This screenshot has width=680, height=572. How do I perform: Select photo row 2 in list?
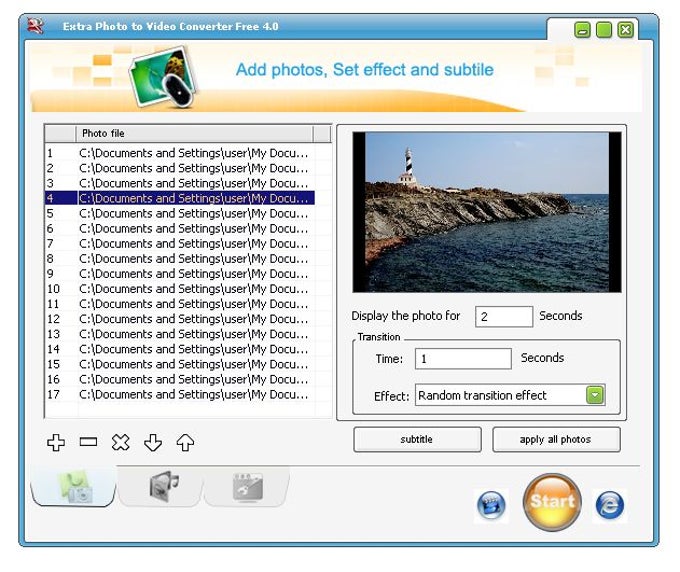(x=180, y=168)
